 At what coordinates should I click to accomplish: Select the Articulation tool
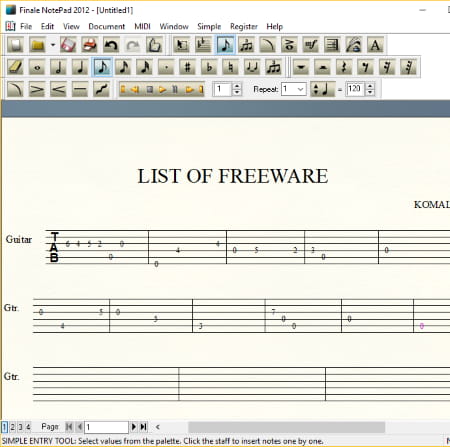pos(289,45)
